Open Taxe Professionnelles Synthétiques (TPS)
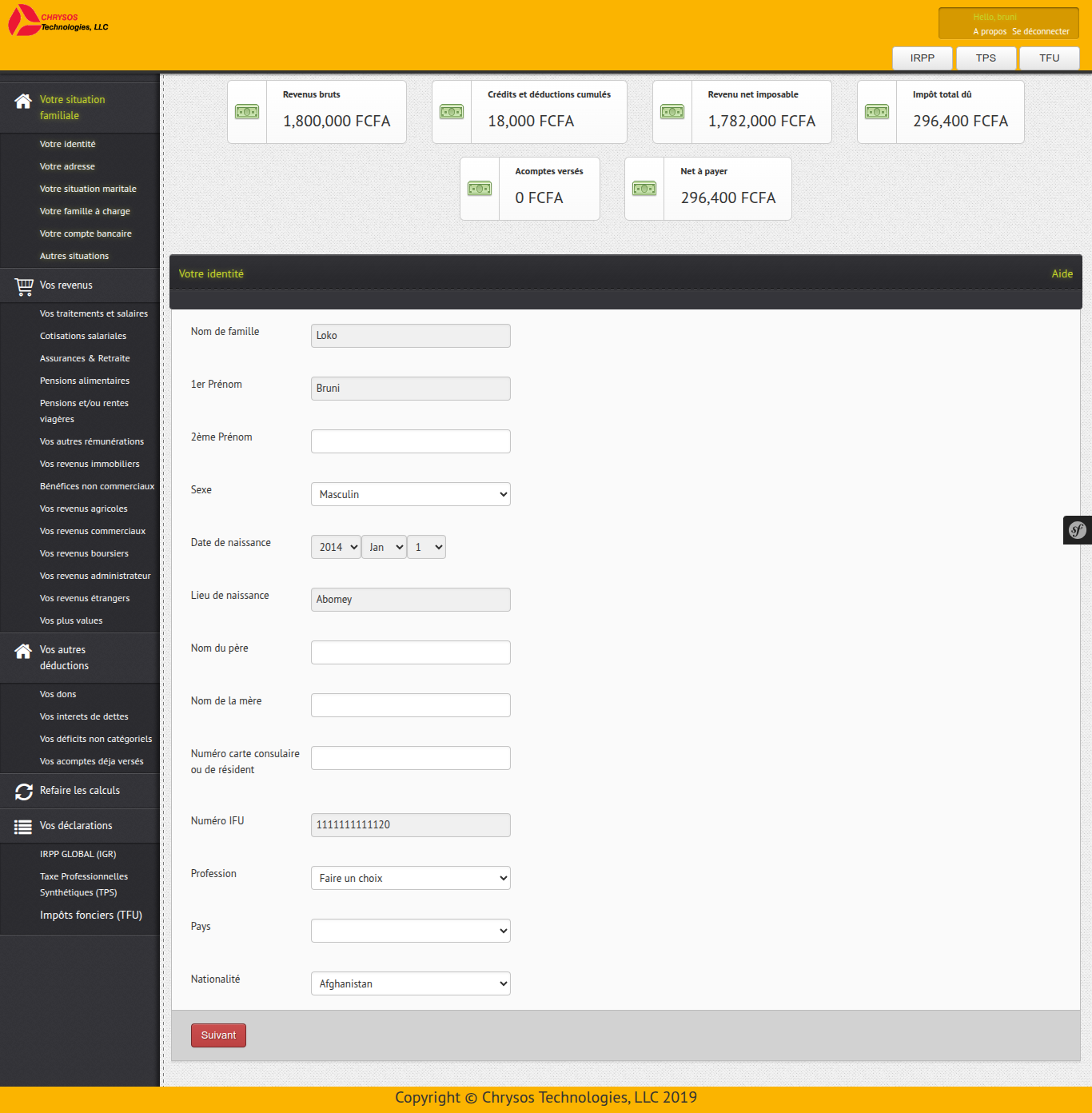This screenshot has height=1113, width=1092. [84, 884]
